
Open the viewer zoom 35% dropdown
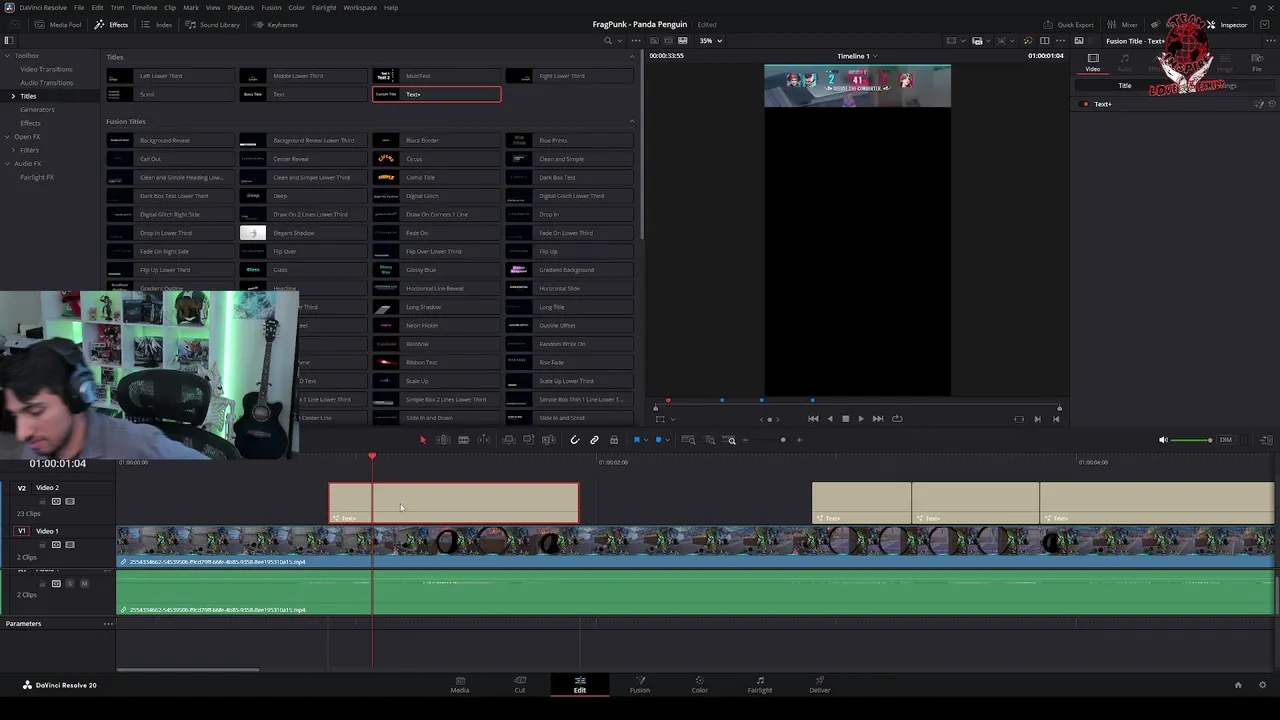[710, 41]
